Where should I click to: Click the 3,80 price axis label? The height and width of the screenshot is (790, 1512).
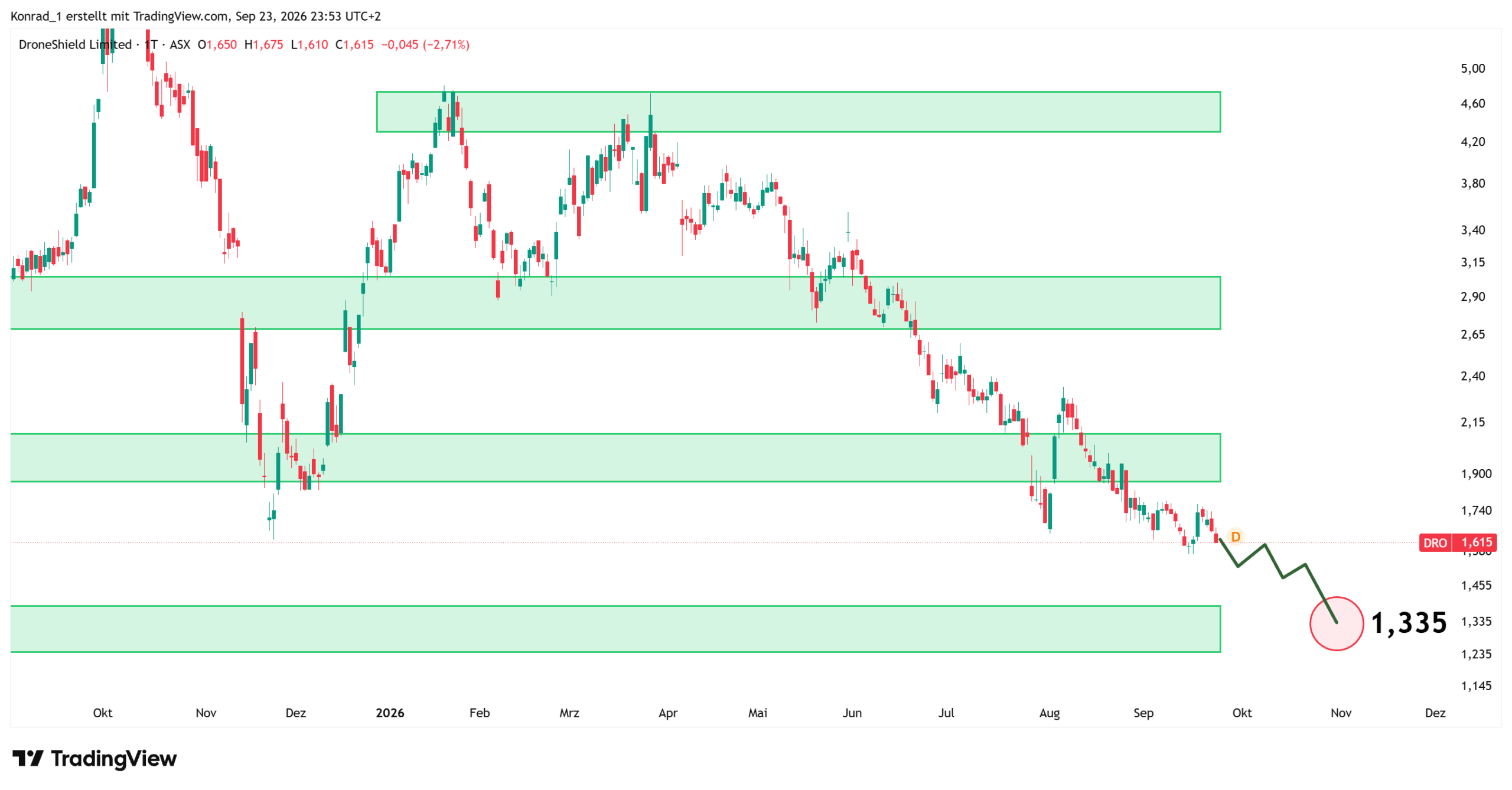click(x=1472, y=184)
